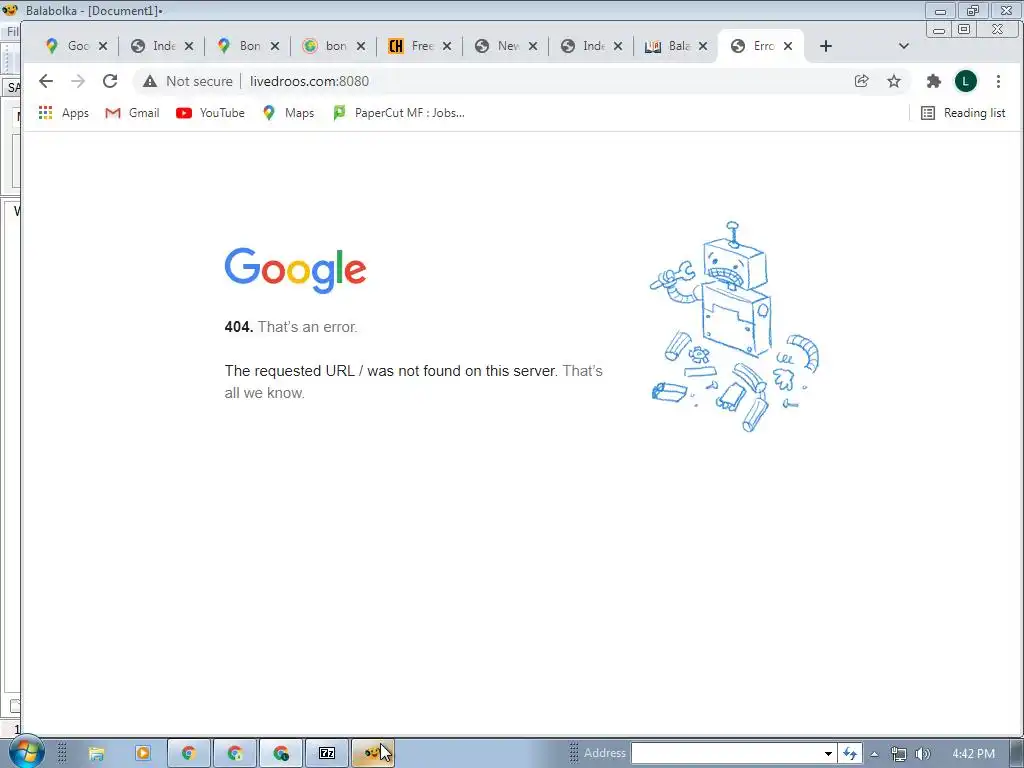Show hidden system tray icons

pos(874,754)
